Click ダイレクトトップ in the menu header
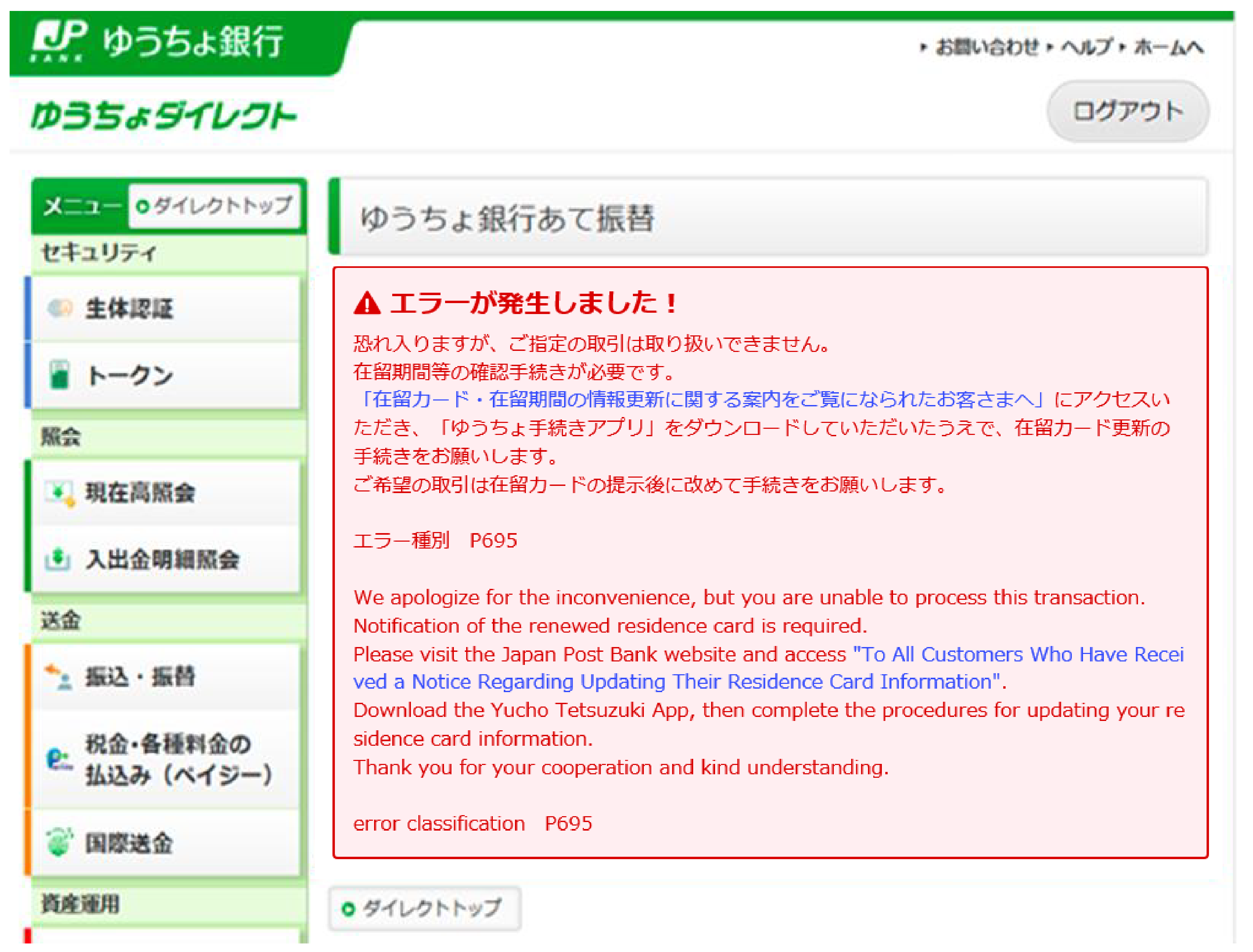The image size is (1253, 952). [x=215, y=206]
